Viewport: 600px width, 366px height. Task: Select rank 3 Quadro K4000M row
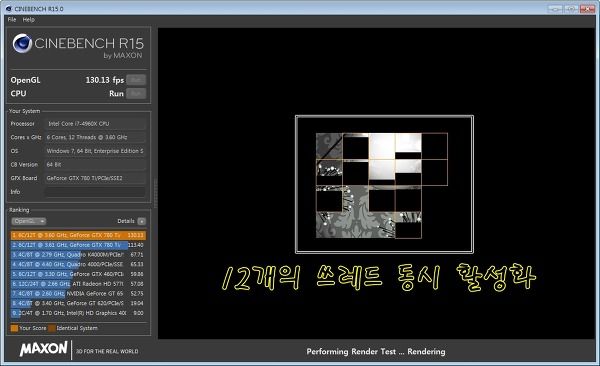click(78, 255)
